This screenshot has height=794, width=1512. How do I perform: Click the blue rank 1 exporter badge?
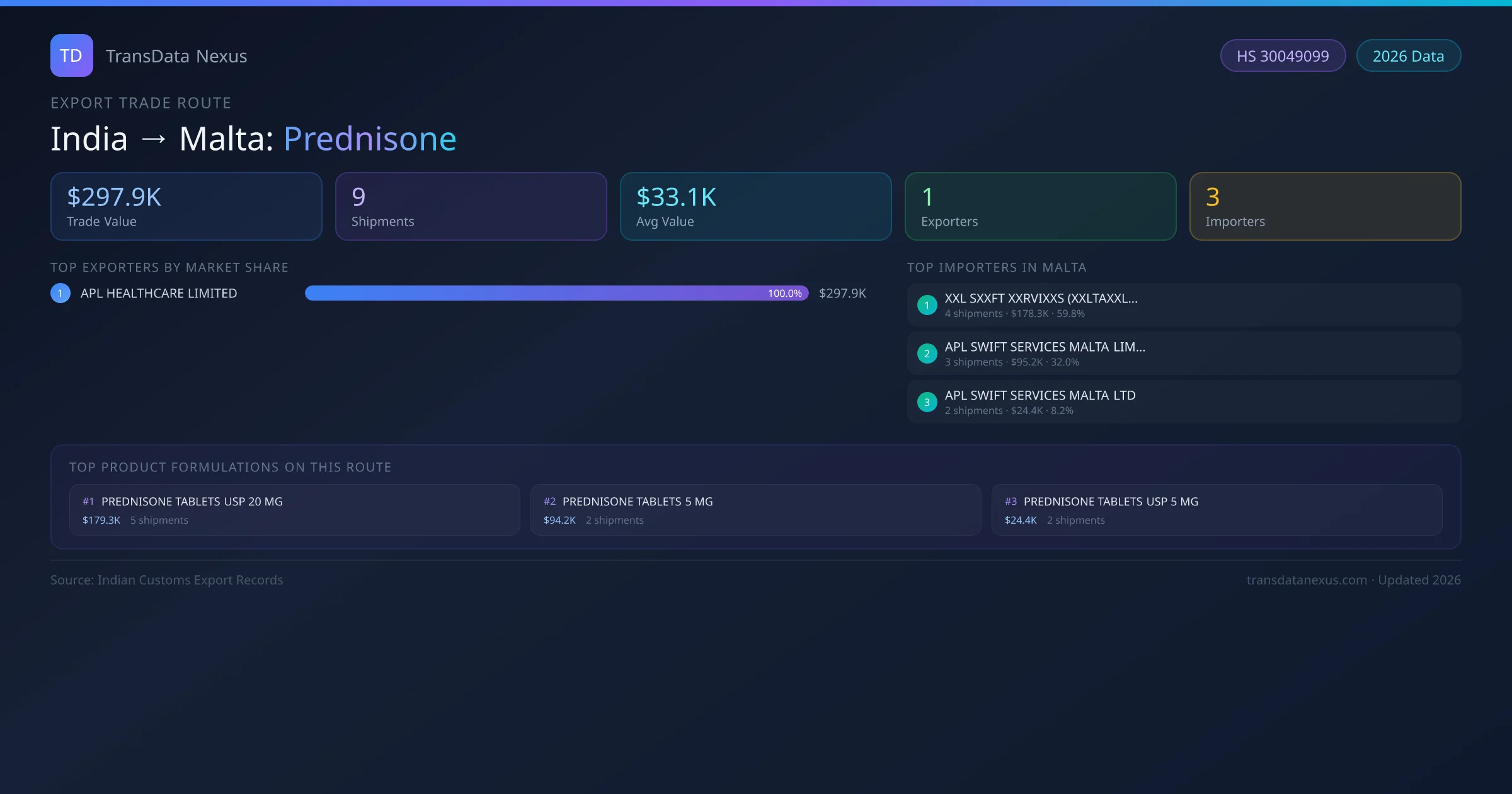click(x=60, y=293)
